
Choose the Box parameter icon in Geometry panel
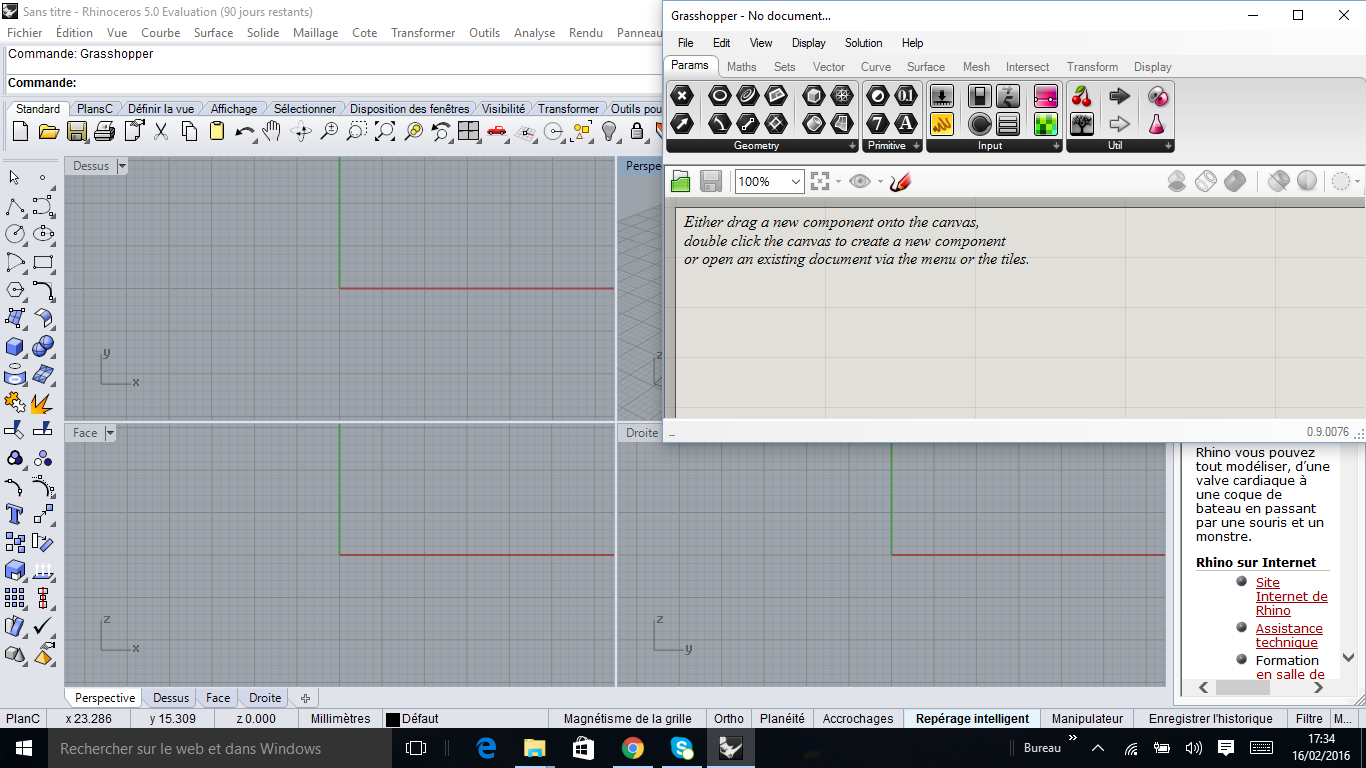point(814,96)
